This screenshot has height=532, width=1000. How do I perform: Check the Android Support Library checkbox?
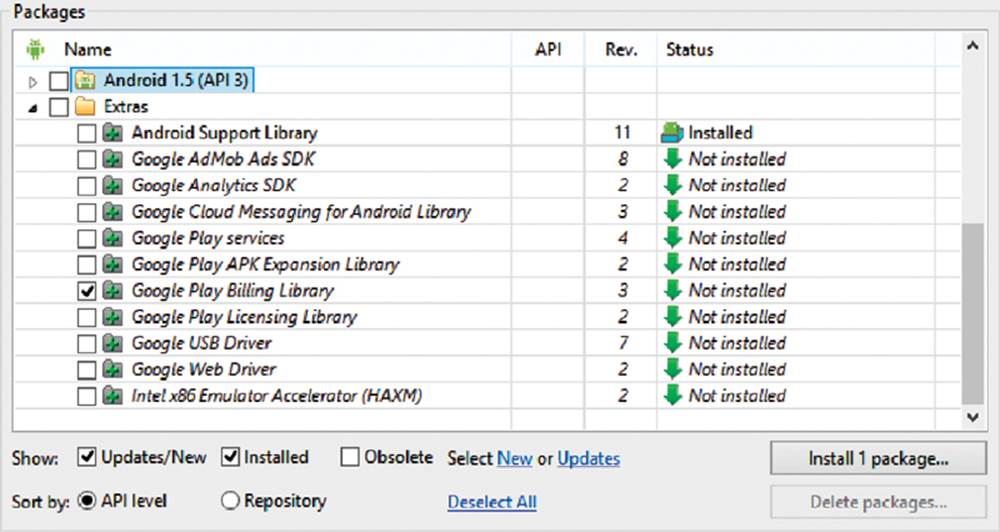[x=86, y=133]
